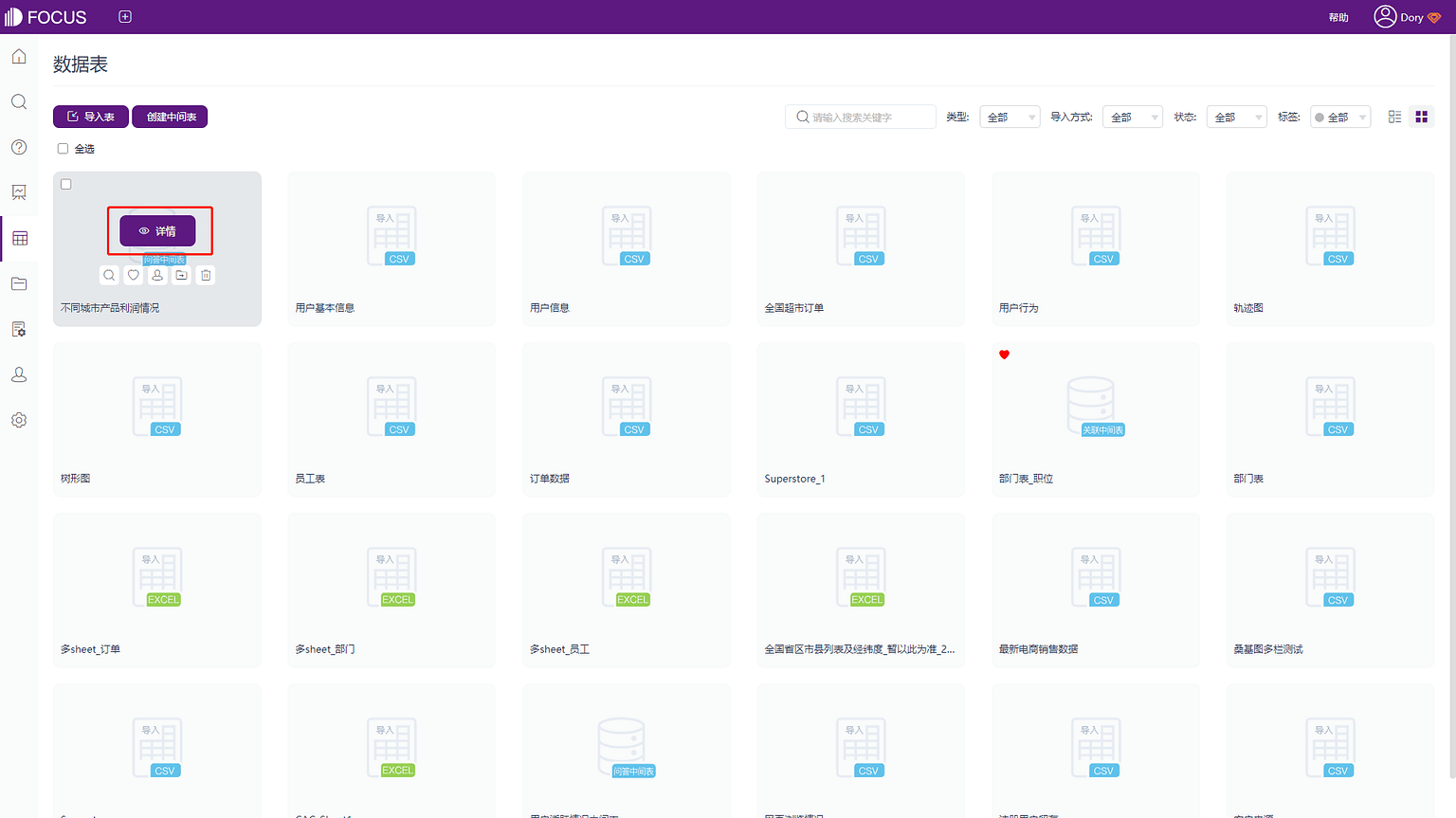Open the 用户行为 table card
Image resolution: width=1456 pixels, height=818 pixels.
(1096, 248)
